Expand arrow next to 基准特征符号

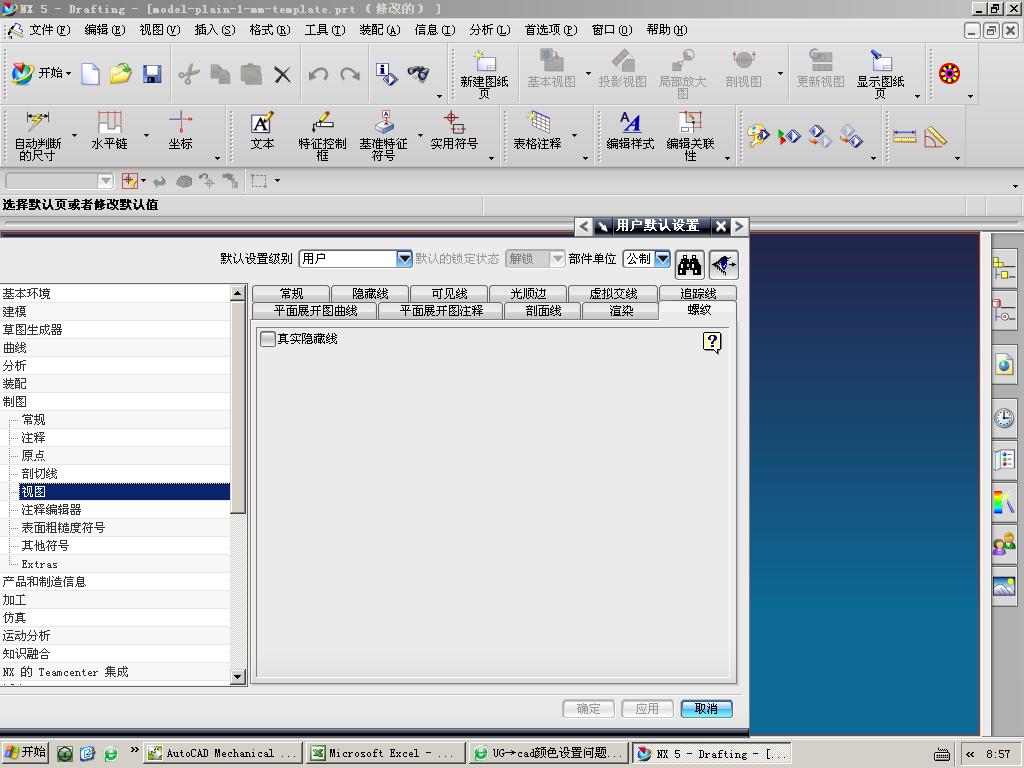pyautogui.click(x=420, y=136)
